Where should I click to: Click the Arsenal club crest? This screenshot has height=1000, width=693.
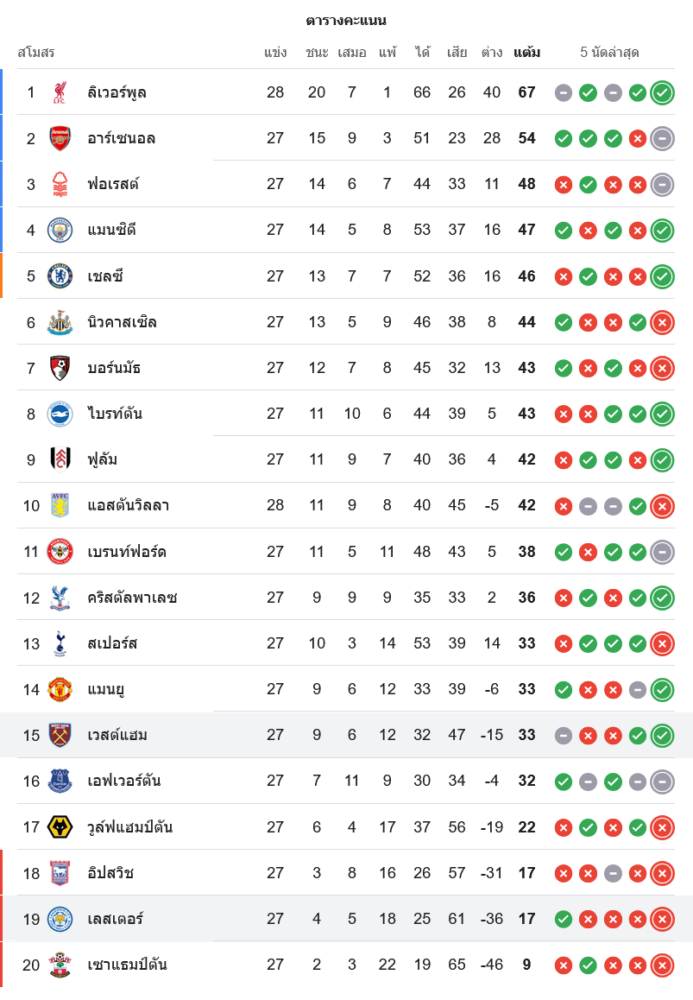point(60,138)
